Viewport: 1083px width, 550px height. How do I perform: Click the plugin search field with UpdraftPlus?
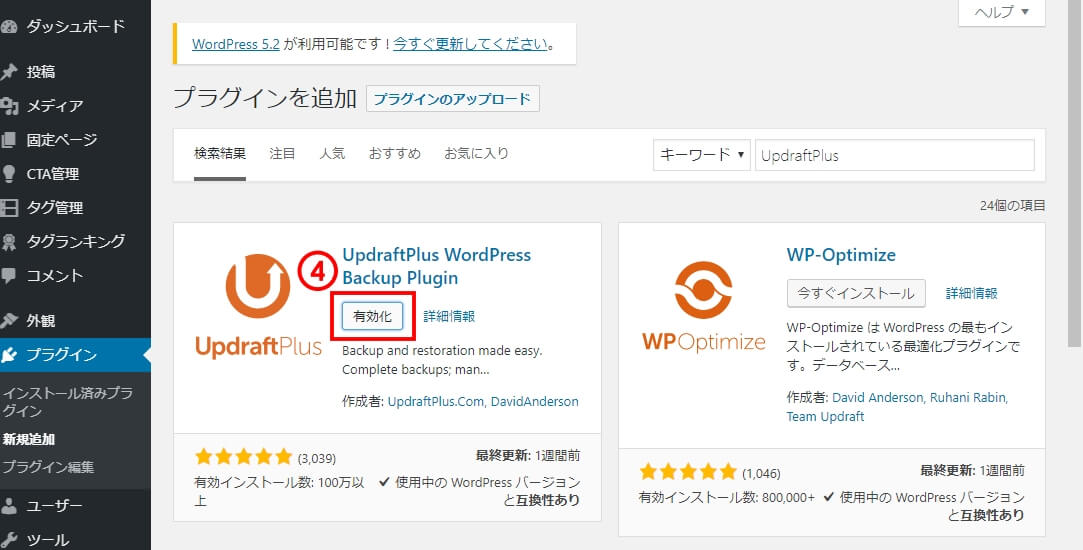(895, 155)
